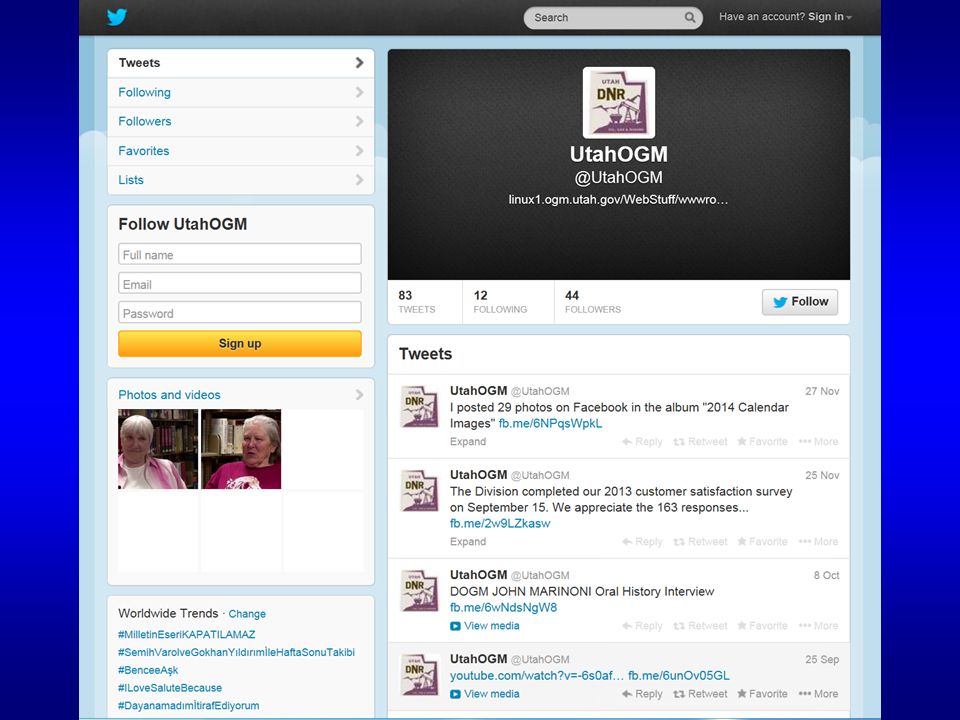Screen dimensions: 960x720
Task: Click DNR avatar on 27 Nov tweet
Action: [419, 406]
